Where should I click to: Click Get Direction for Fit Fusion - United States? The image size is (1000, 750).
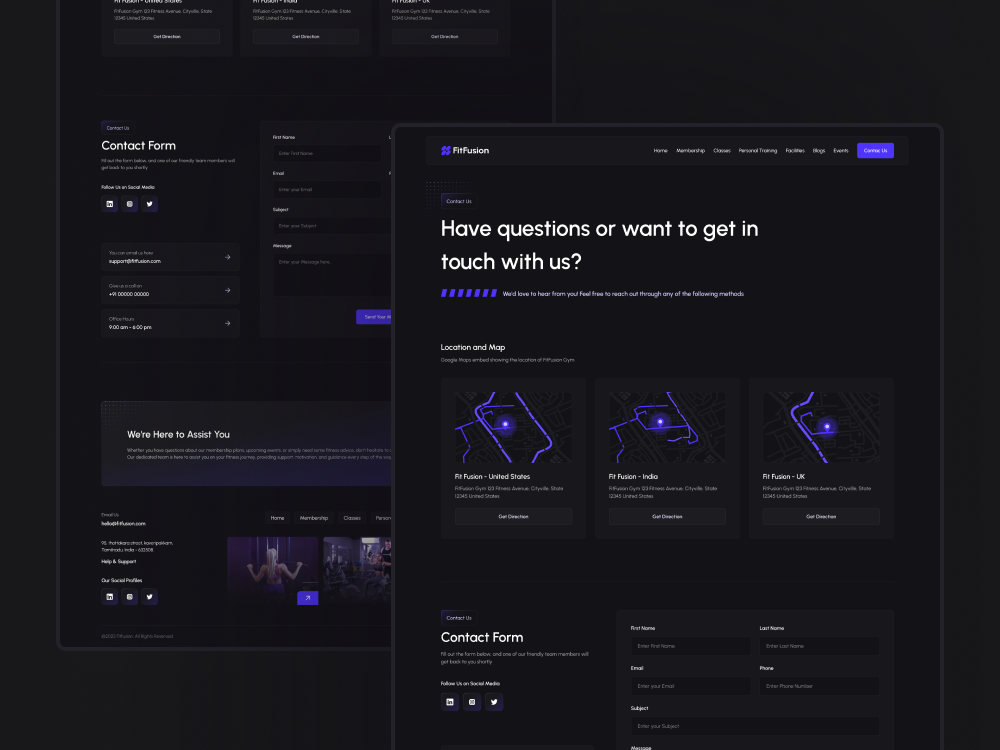click(513, 517)
